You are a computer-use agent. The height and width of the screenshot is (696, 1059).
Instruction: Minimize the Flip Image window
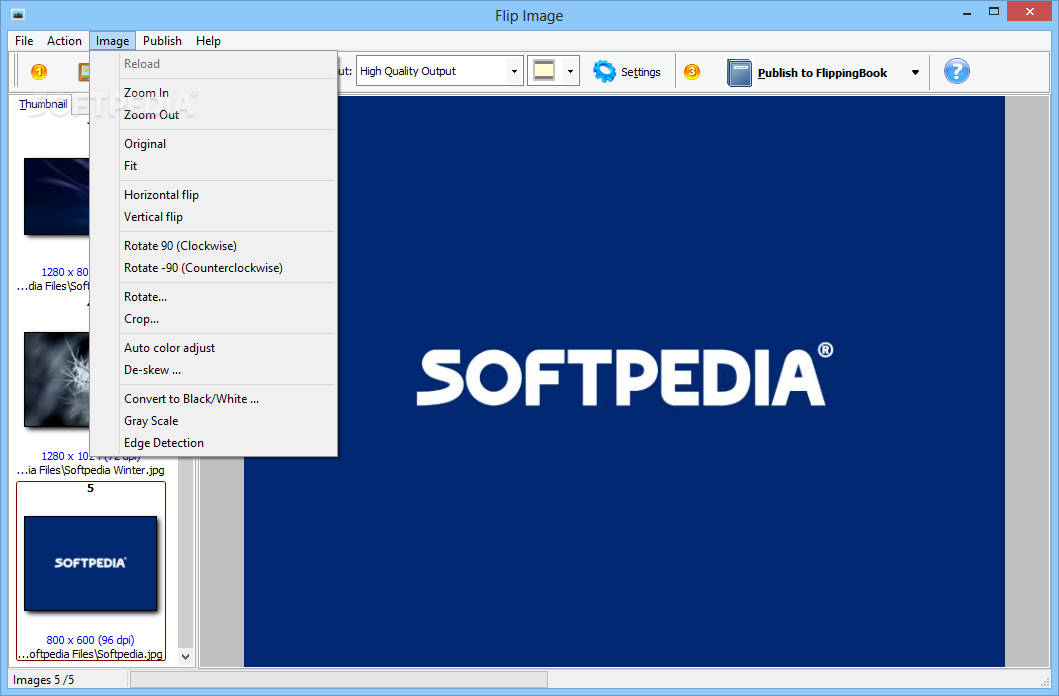[x=967, y=12]
